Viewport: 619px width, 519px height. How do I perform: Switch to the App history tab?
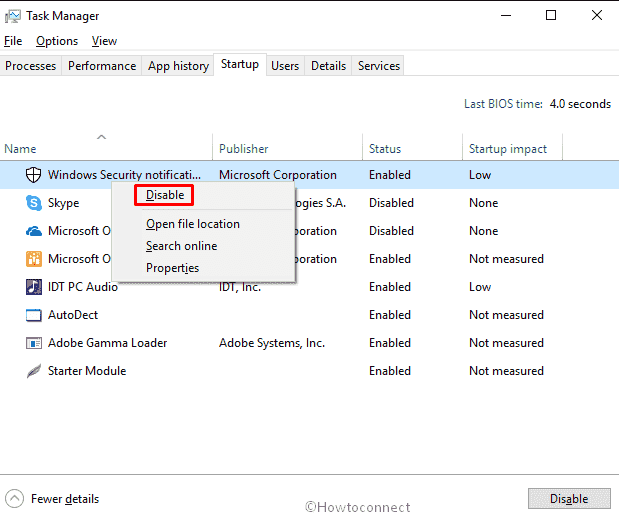(x=178, y=66)
